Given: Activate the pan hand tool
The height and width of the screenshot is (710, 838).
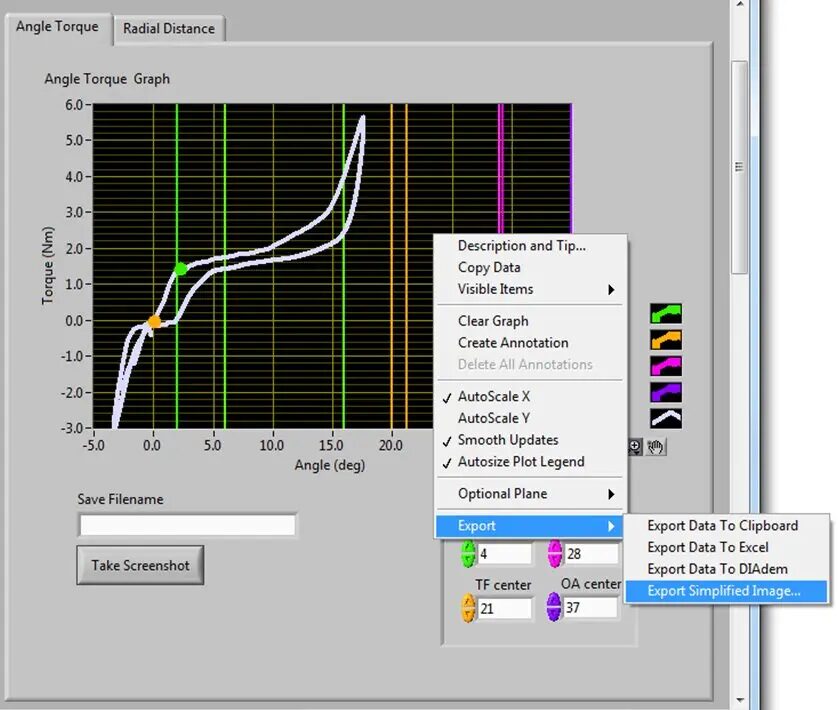Looking at the screenshot, I should (655, 446).
